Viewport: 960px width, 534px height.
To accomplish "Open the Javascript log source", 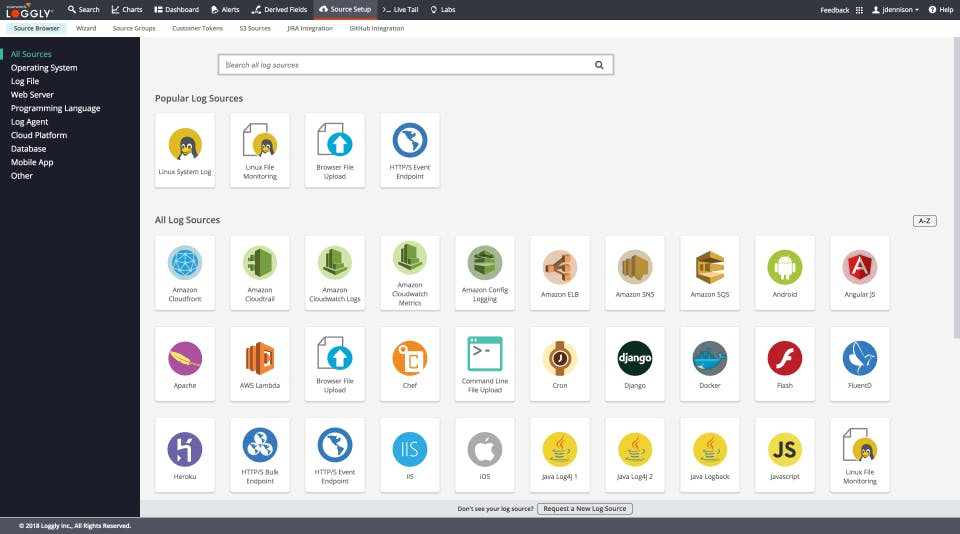I will [x=785, y=455].
